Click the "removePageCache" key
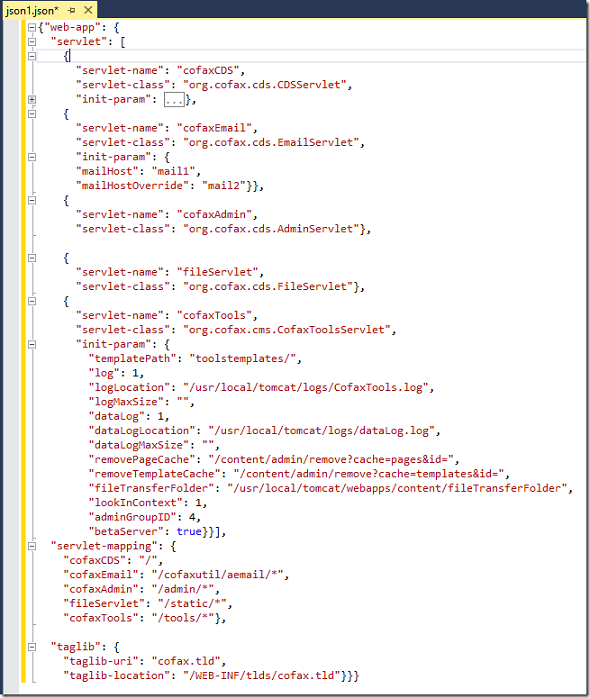The image size is (590, 698). coord(142,459)
